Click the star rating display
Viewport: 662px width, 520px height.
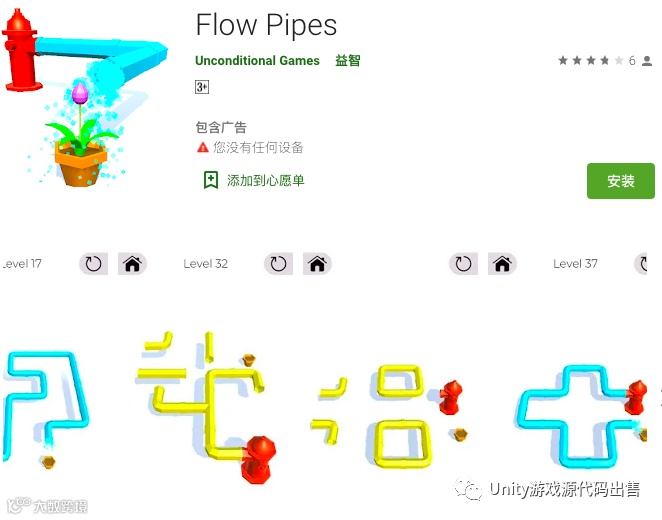[591, 61]
